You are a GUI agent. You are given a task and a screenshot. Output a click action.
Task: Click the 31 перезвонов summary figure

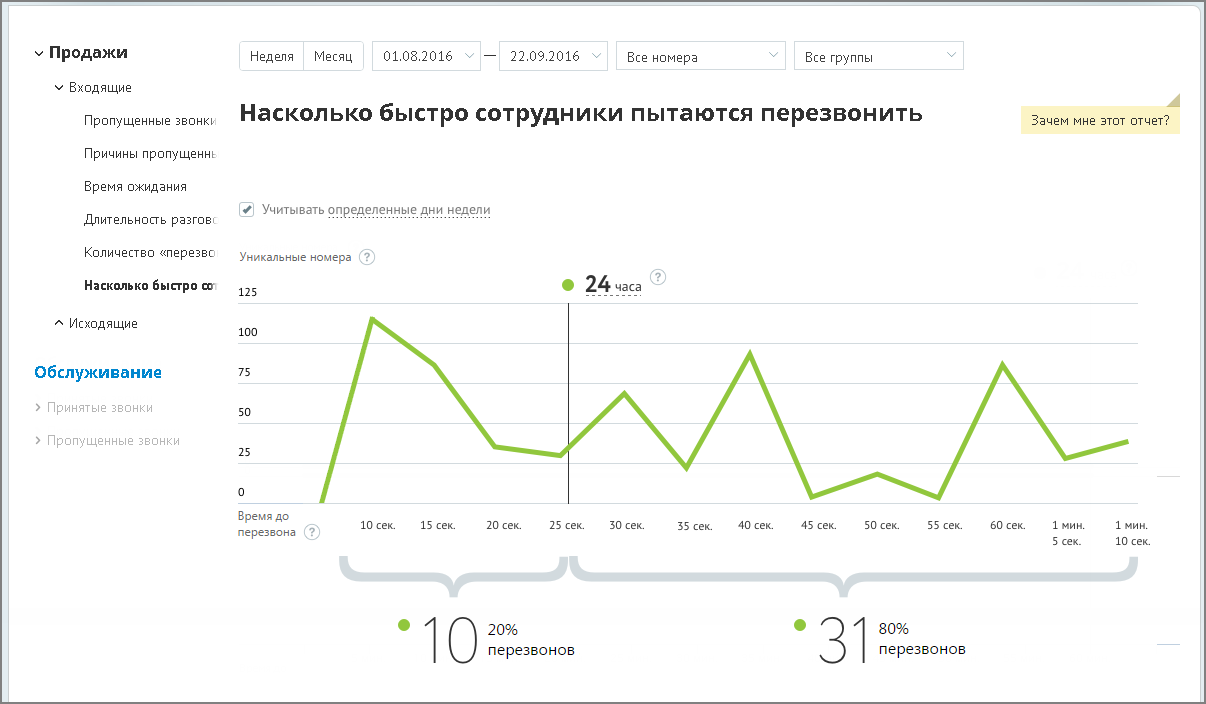click(x=843, y=640)
